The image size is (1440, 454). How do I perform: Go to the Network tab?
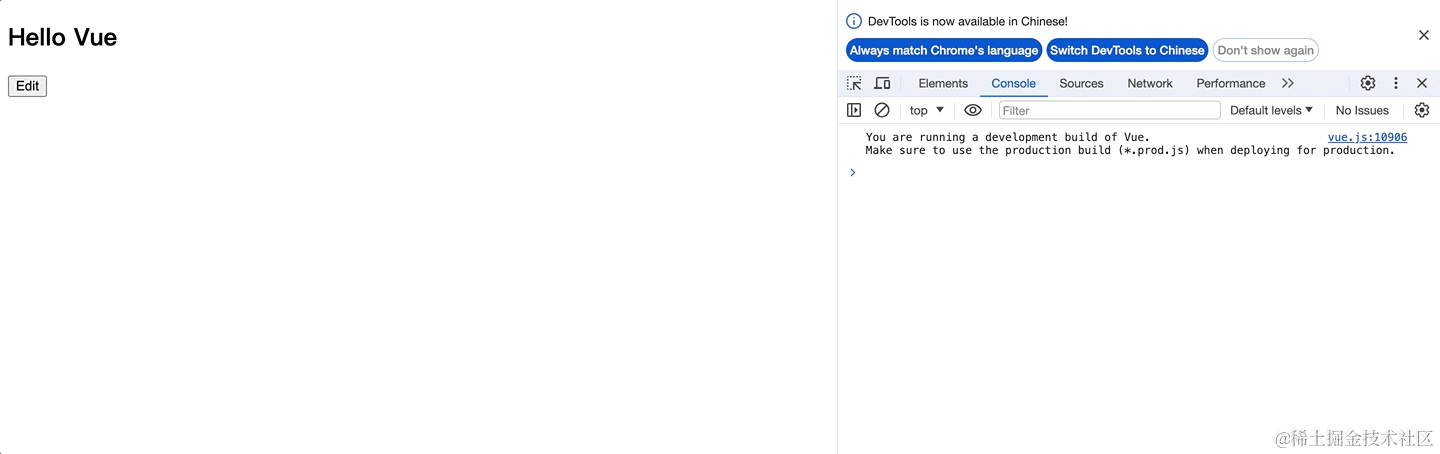(x=1149, y=83)
